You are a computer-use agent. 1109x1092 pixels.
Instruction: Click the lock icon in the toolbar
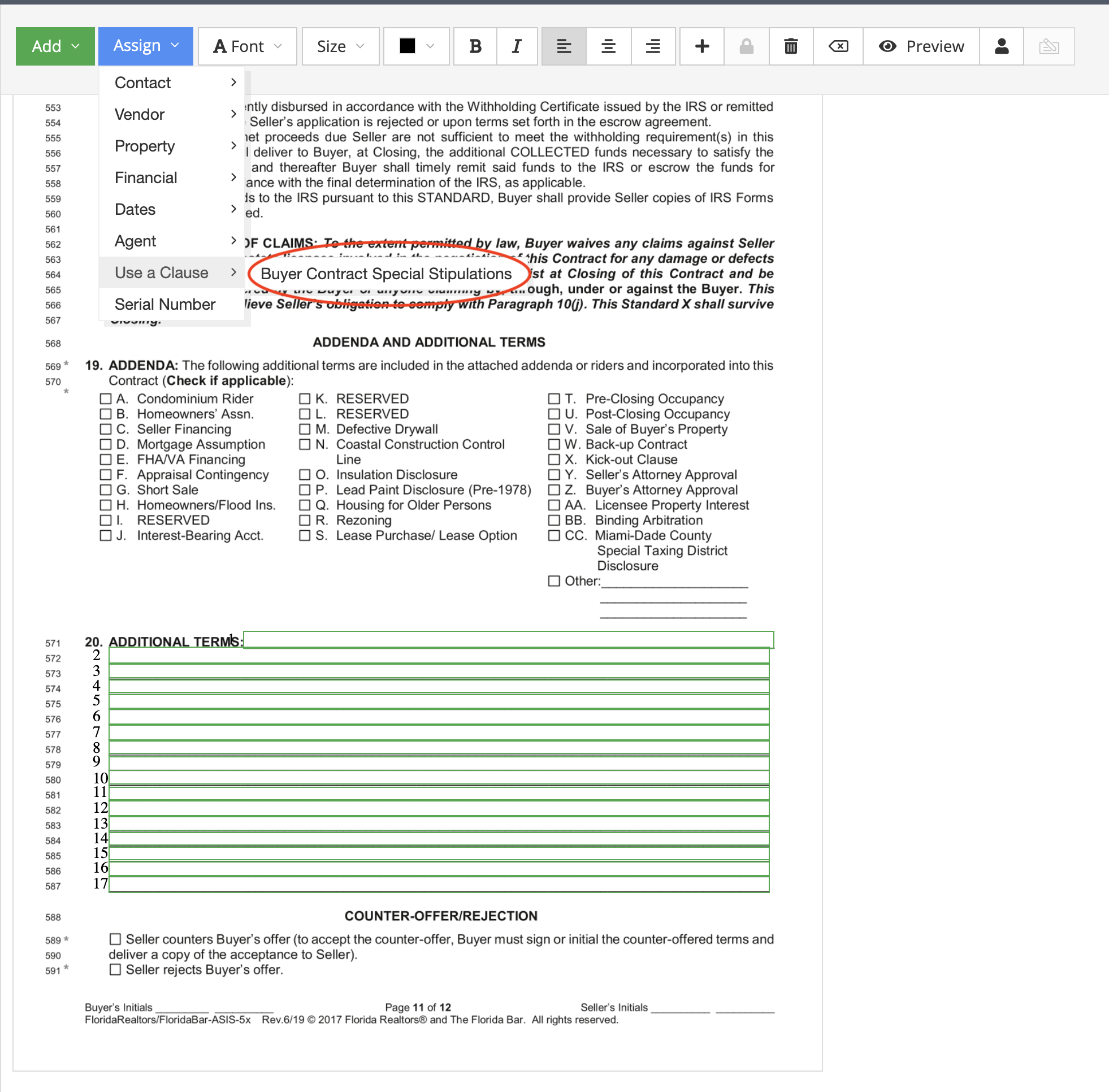click(746, 46)
